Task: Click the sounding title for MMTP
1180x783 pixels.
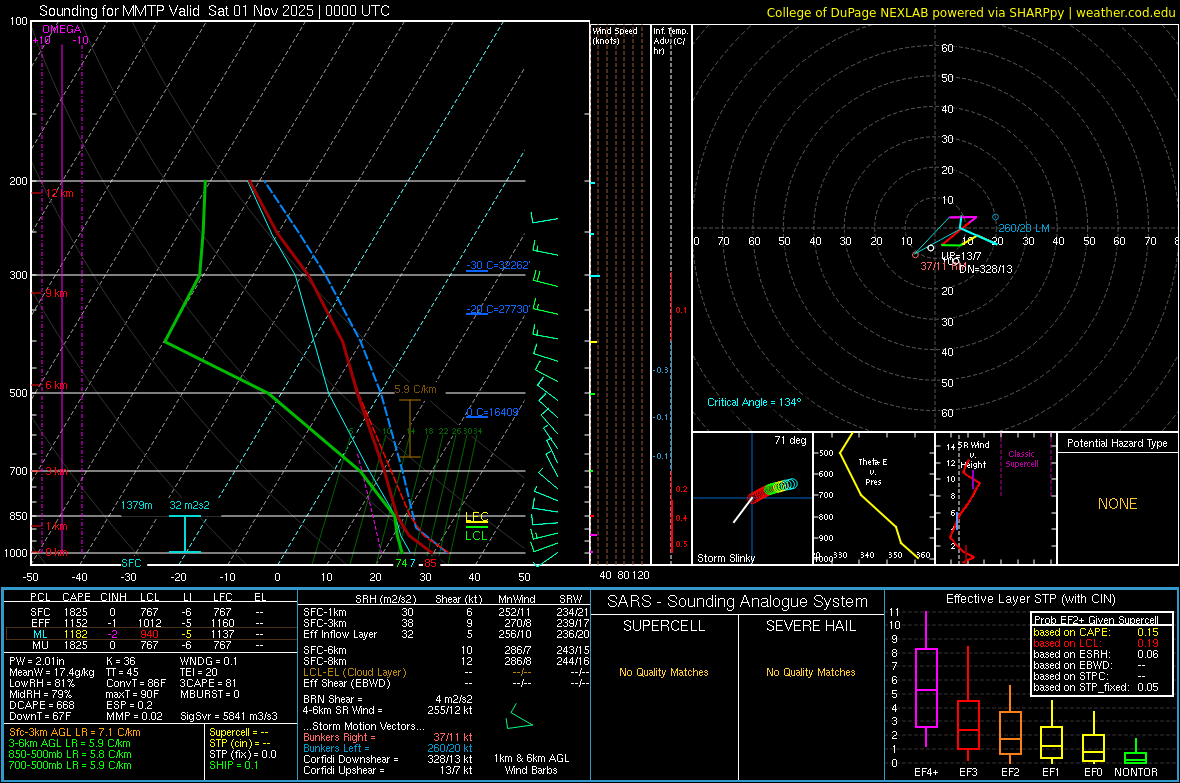Action: 214,11
